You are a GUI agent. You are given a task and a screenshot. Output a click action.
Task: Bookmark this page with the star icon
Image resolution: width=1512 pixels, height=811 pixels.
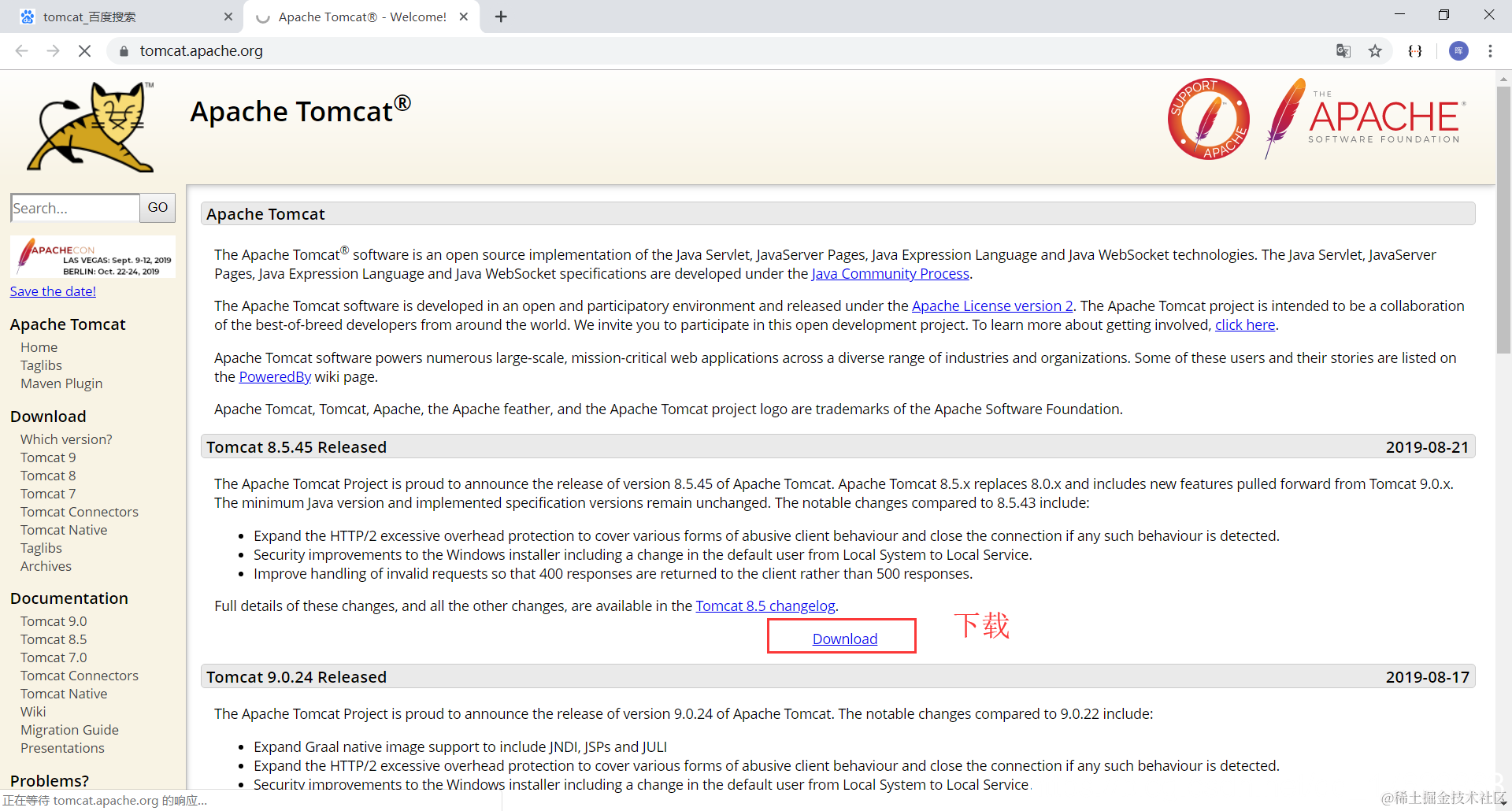pyautogui.click(x=1375, y=51)
